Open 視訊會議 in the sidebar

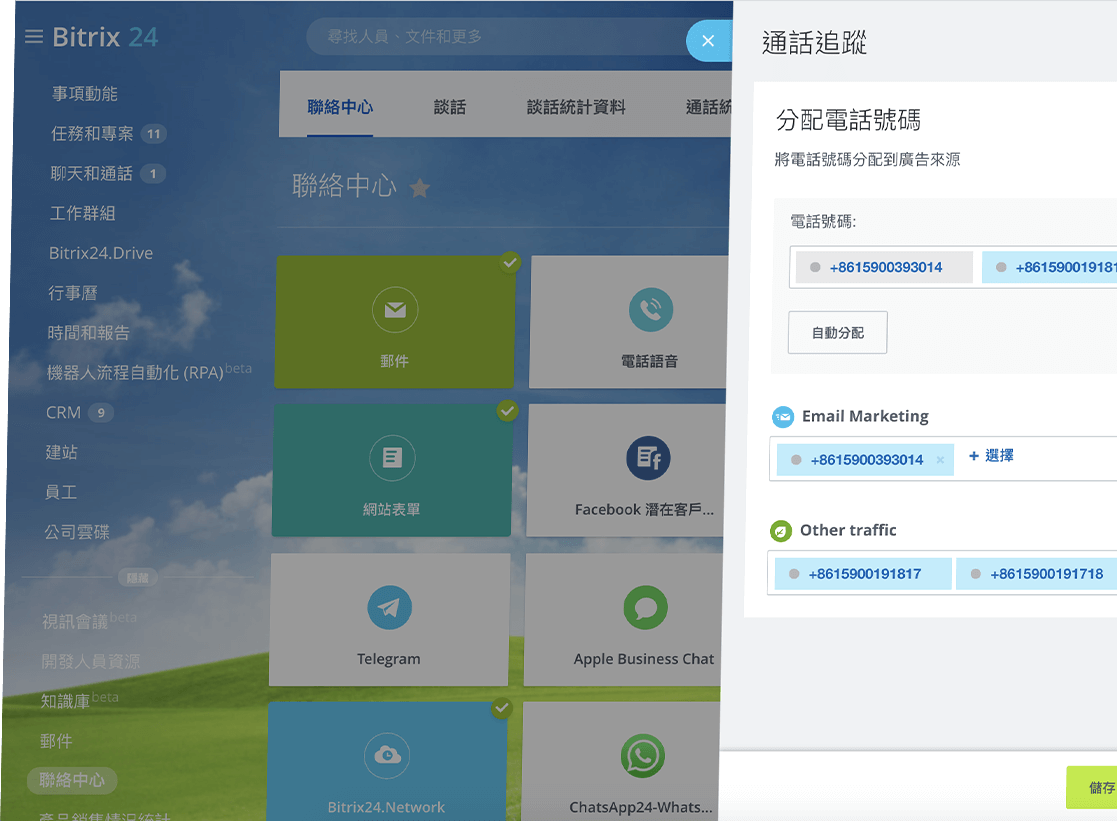tap(75, 621)
